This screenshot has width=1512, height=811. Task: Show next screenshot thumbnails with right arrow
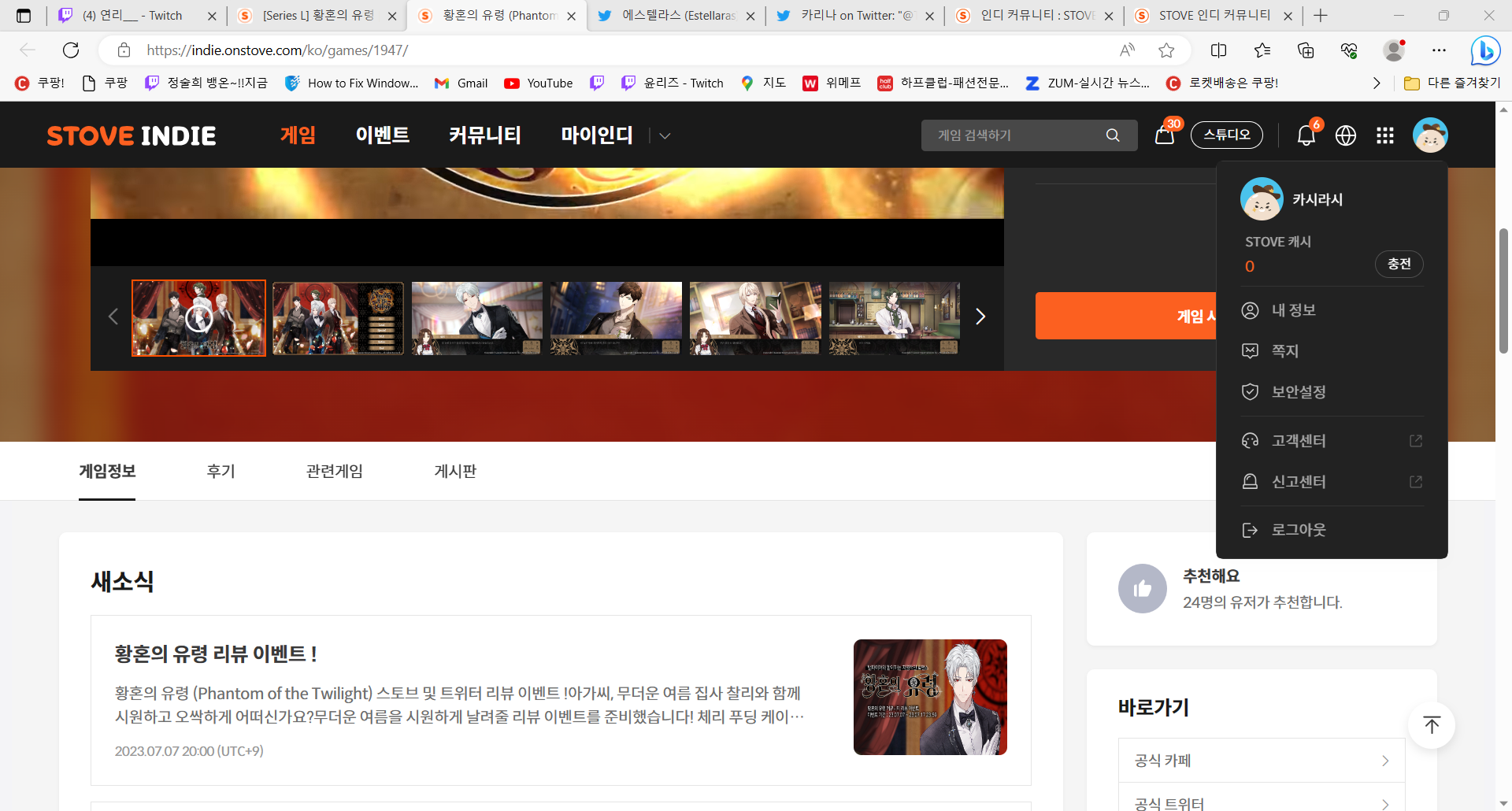pyautogui.click(x=980, y=317)
